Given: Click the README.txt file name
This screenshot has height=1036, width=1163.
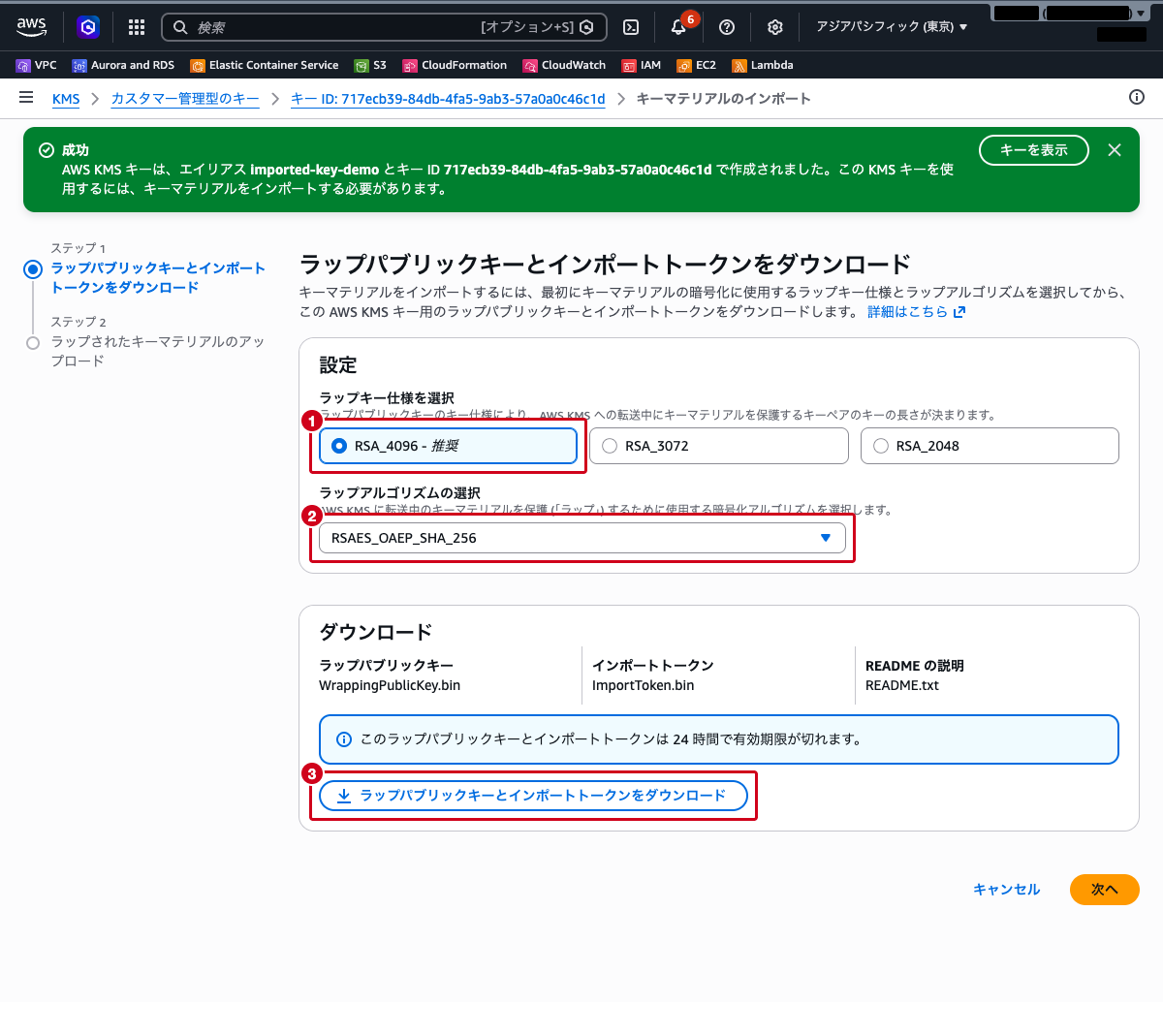Looking at the screenshot, I should click(x=902, y=685).
